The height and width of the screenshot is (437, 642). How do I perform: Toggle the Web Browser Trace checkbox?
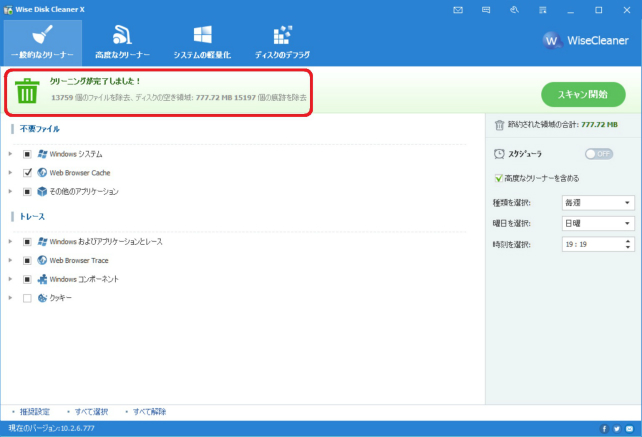27,260
